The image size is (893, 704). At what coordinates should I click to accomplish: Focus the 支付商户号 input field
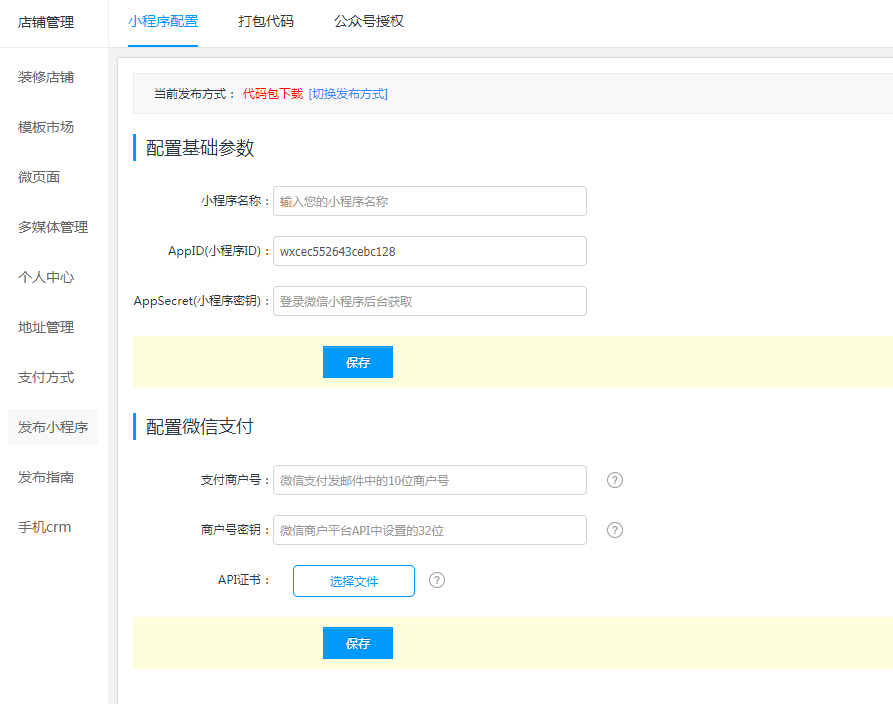click(429, 480)
